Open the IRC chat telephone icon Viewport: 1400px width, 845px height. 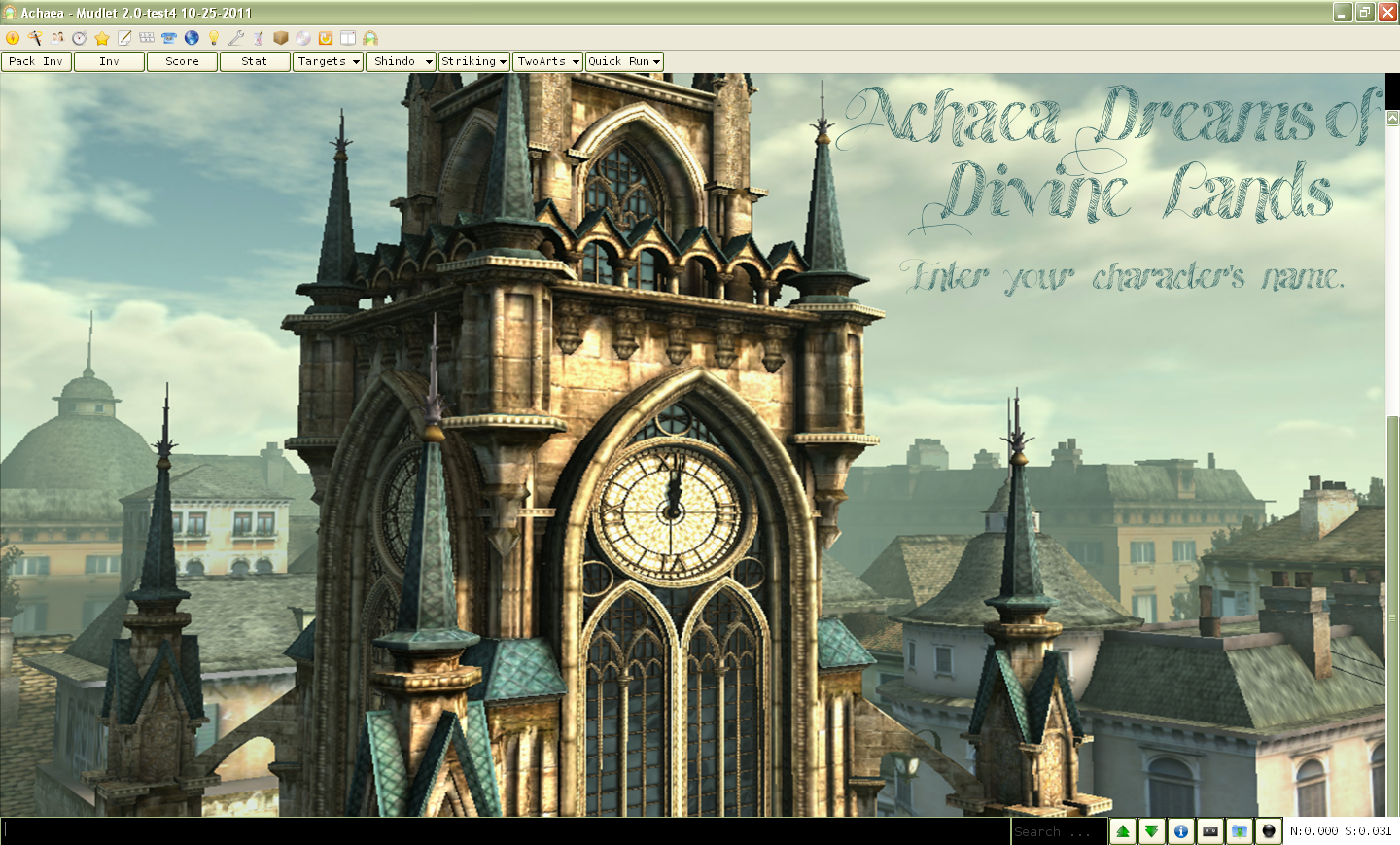click(169, 38)
